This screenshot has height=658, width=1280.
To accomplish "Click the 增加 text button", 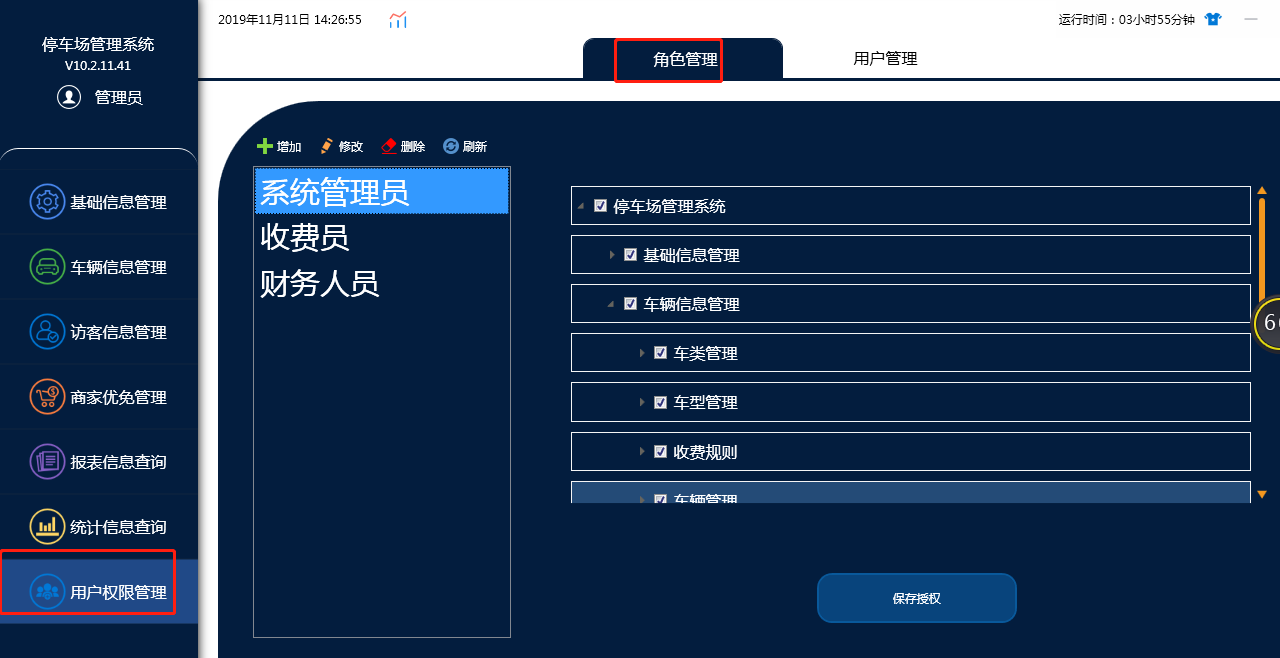I will click(289, 147).
